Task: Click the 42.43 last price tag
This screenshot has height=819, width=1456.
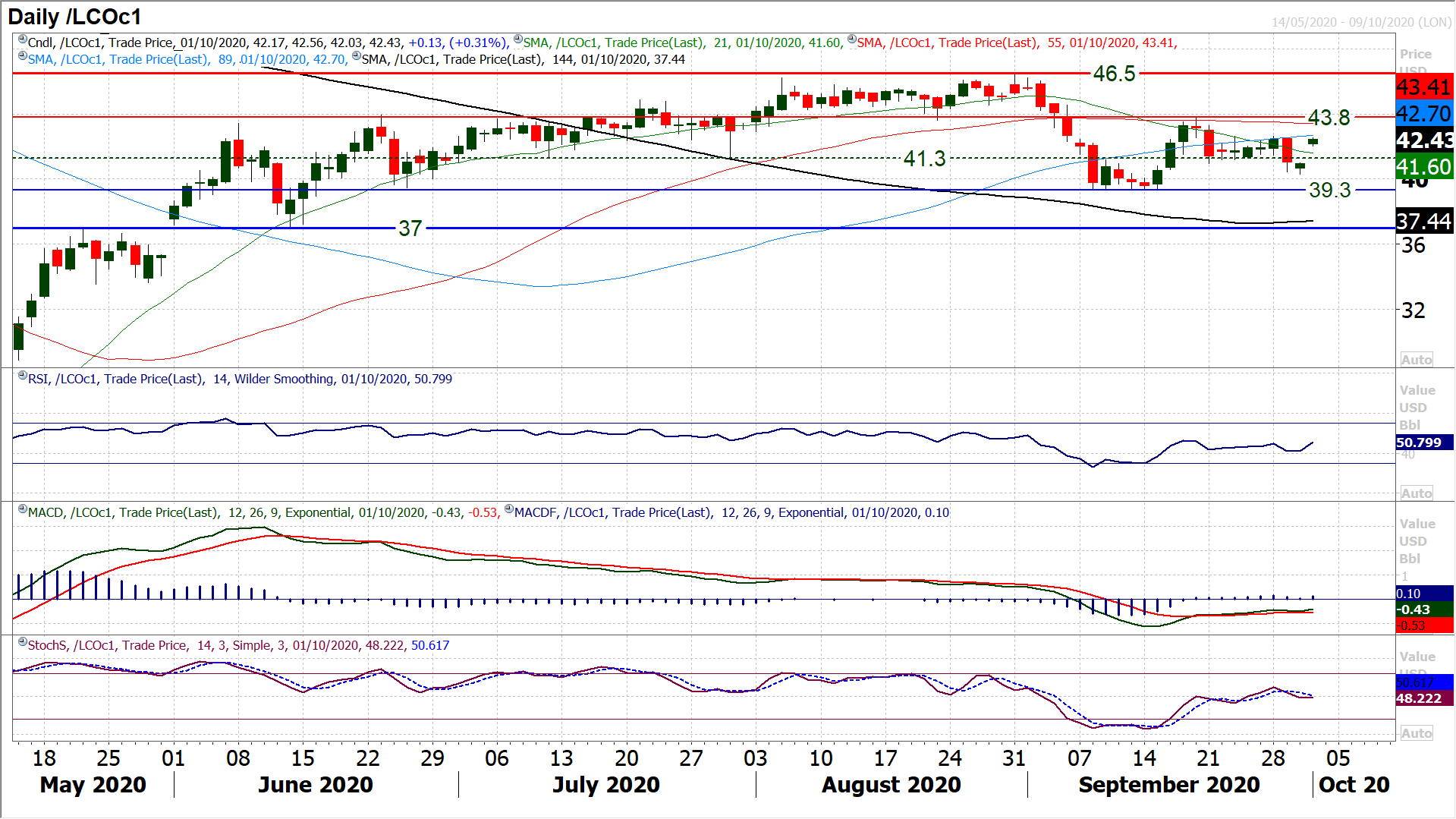Action: coord(1424,140)
